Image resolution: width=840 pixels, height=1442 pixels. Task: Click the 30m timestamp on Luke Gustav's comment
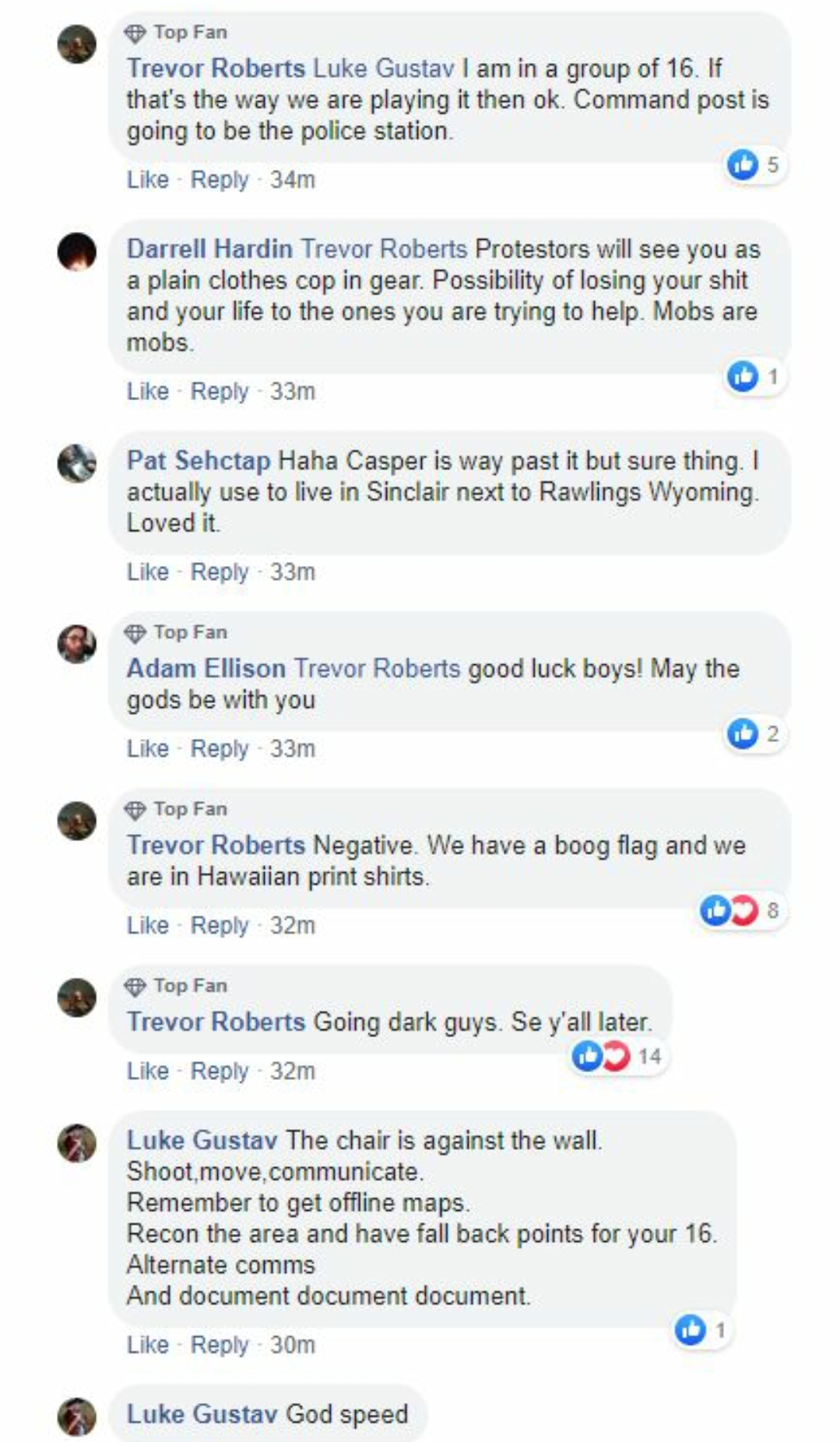point(293,1345)
